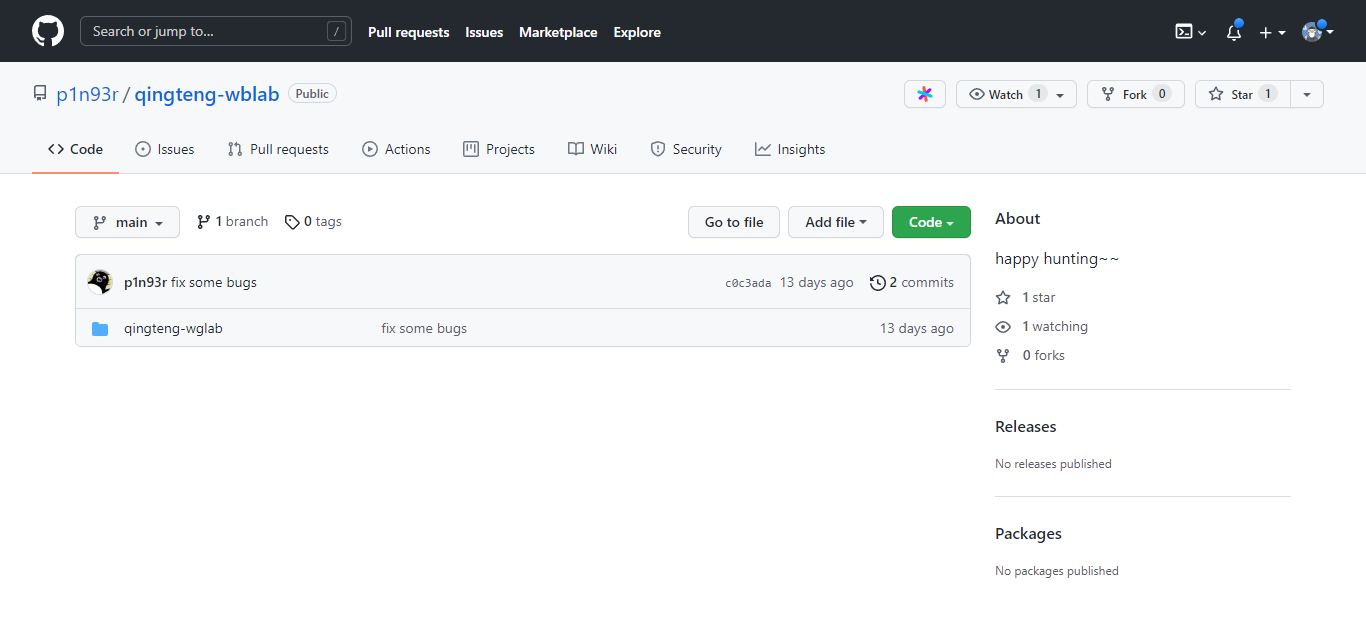
Task: Click the search or jump to field
Action: 216,31
